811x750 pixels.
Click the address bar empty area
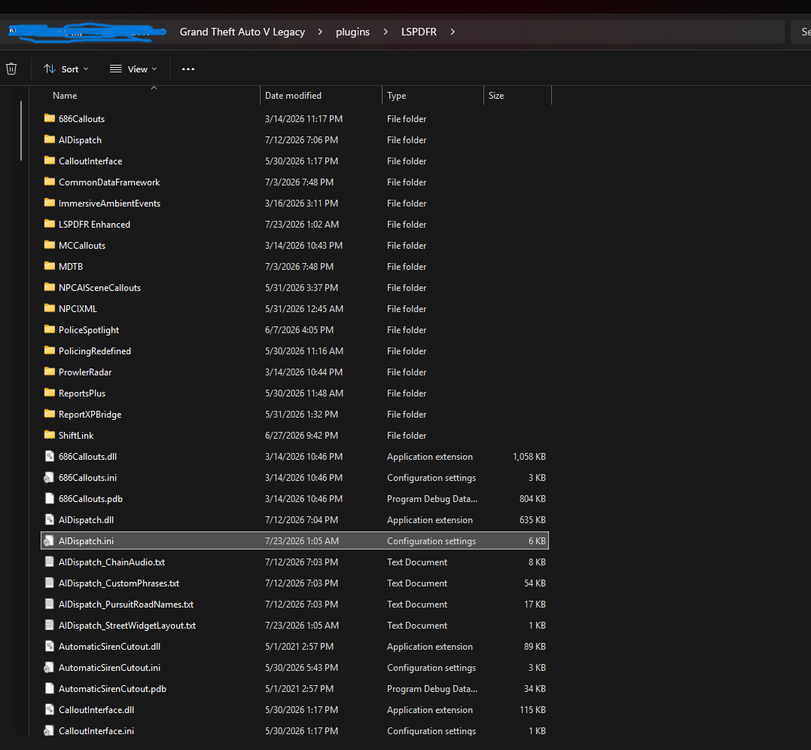pyautogui.click(x=621, y=32)
